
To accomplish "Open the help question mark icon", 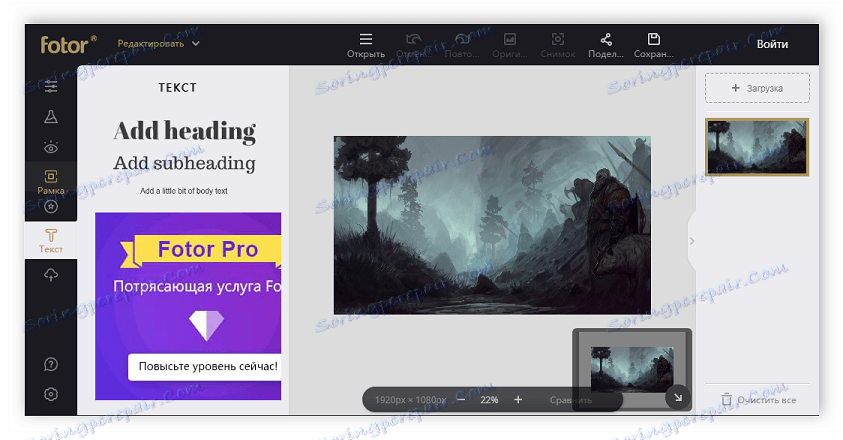I will [51, 365].
